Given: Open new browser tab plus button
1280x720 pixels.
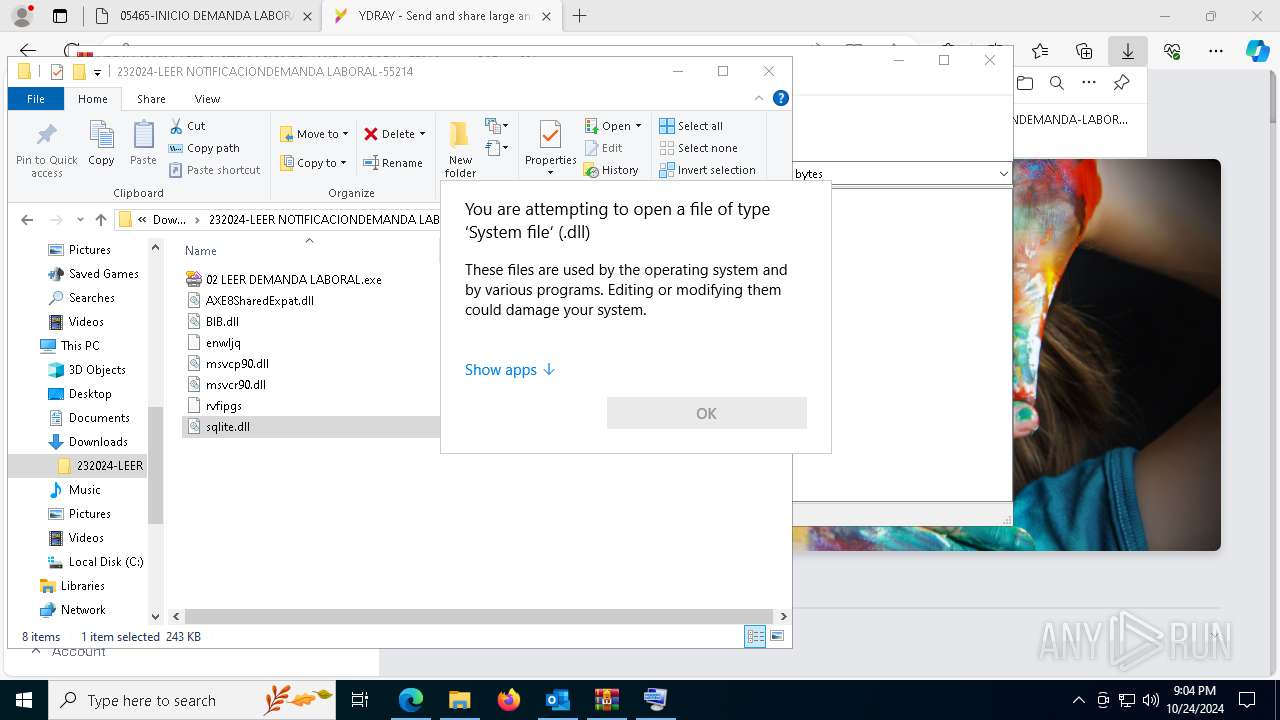Looking at the screenshot, I should click(579, 16).
